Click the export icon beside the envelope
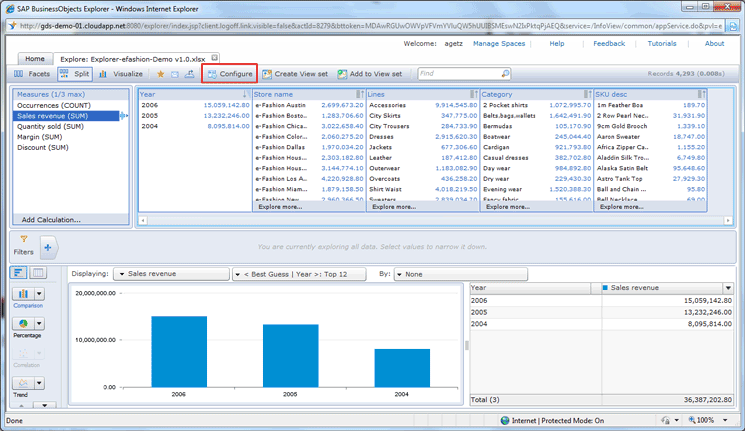This screenshot has width=745, height=431. (189, 74)
